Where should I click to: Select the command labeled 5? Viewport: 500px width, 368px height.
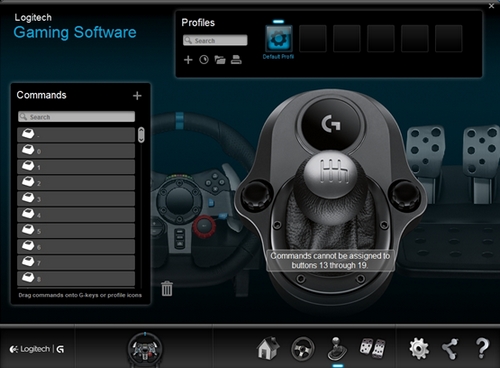[76, 231]
